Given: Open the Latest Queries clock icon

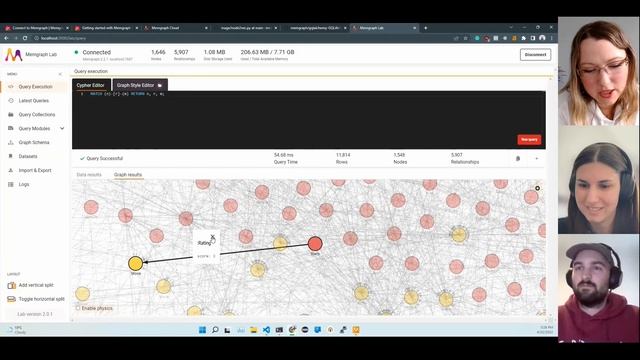Looking at the screenshot, I should (x=11, y=101).
